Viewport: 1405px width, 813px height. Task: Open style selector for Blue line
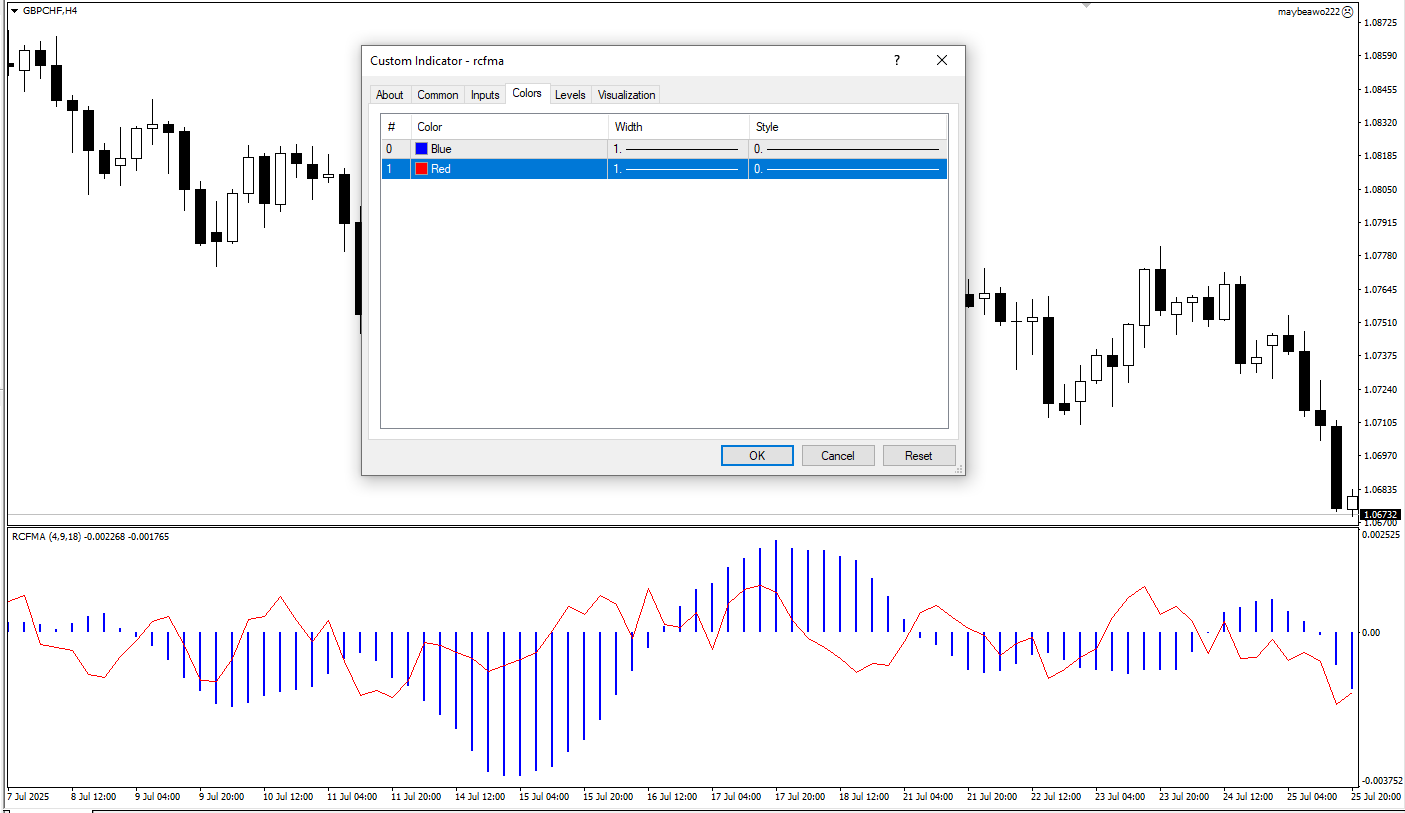tap(846, 149)
